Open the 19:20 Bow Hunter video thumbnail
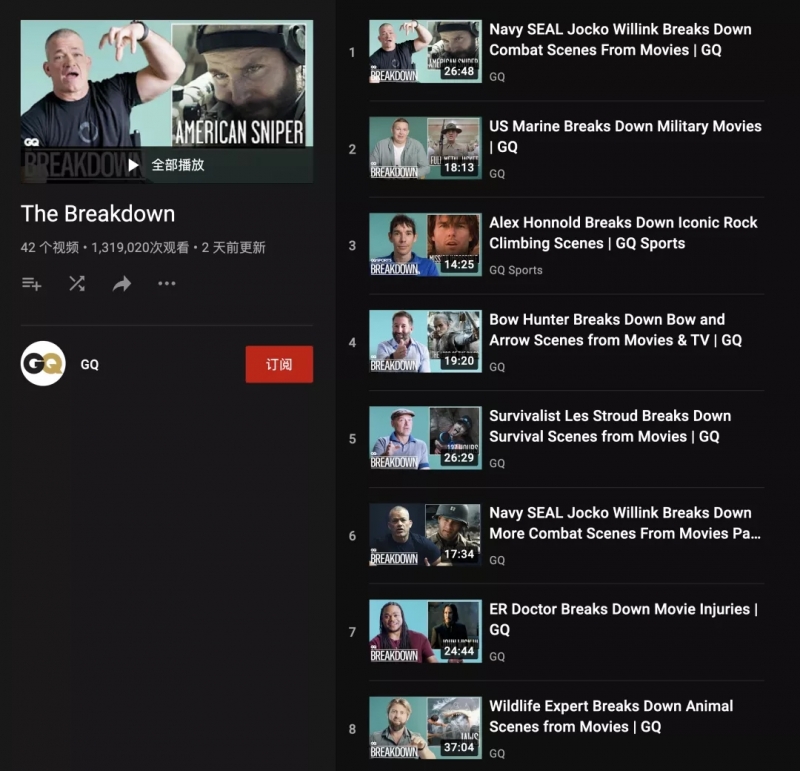800x771 pixels. [x=426, y=341]
